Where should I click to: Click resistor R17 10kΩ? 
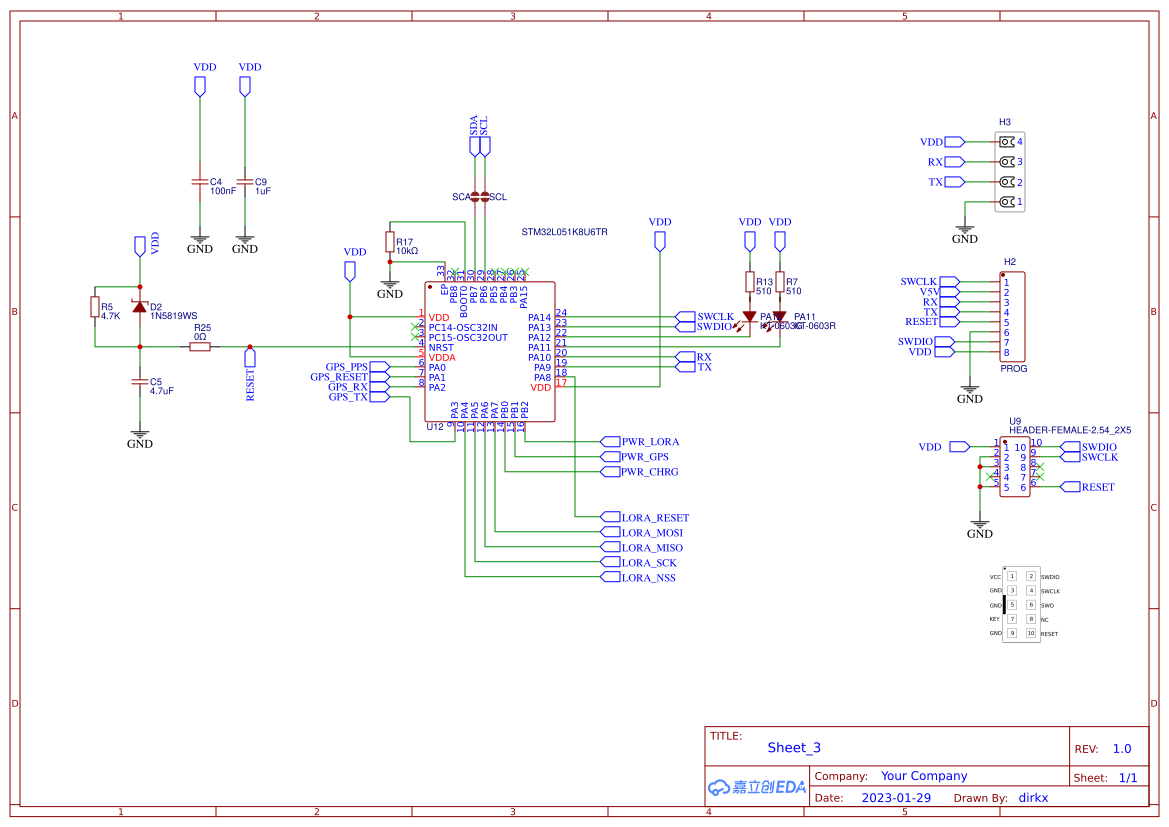[389, 241]
